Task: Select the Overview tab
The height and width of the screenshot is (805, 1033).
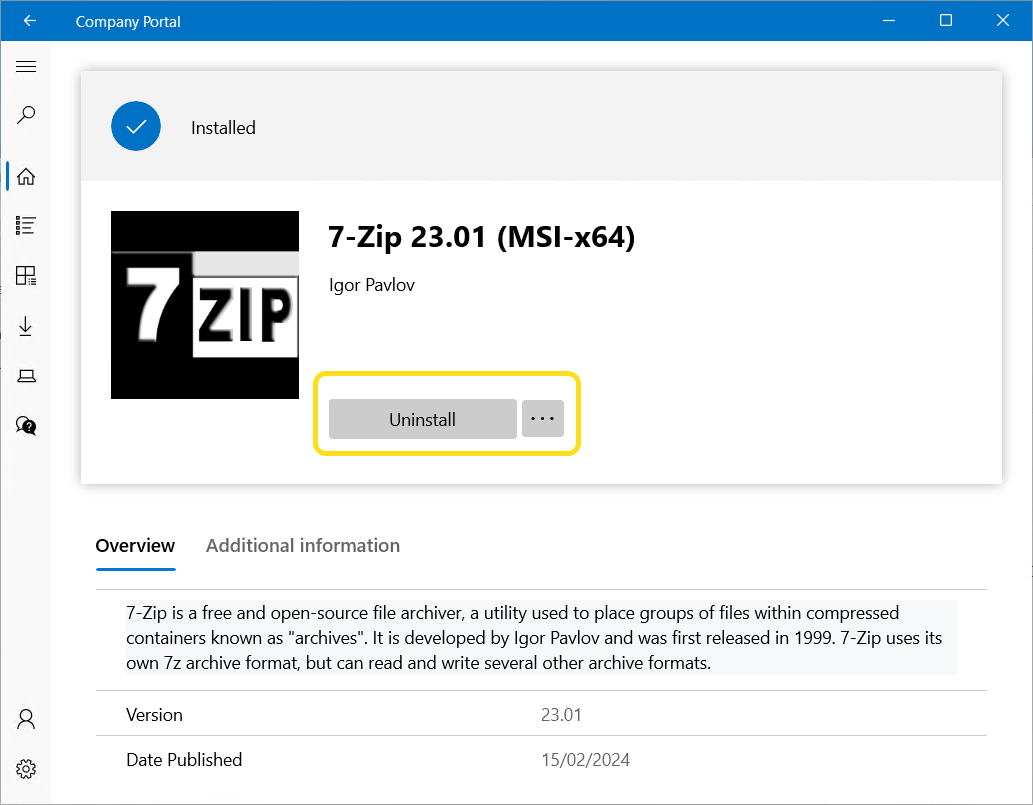Action: [x=135, y=545]
